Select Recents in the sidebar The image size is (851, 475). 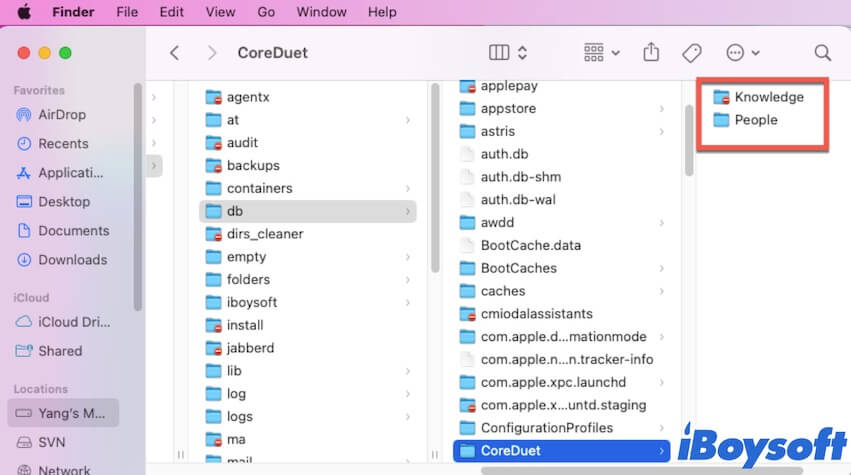pyautogui.click(x=62, y=144)
